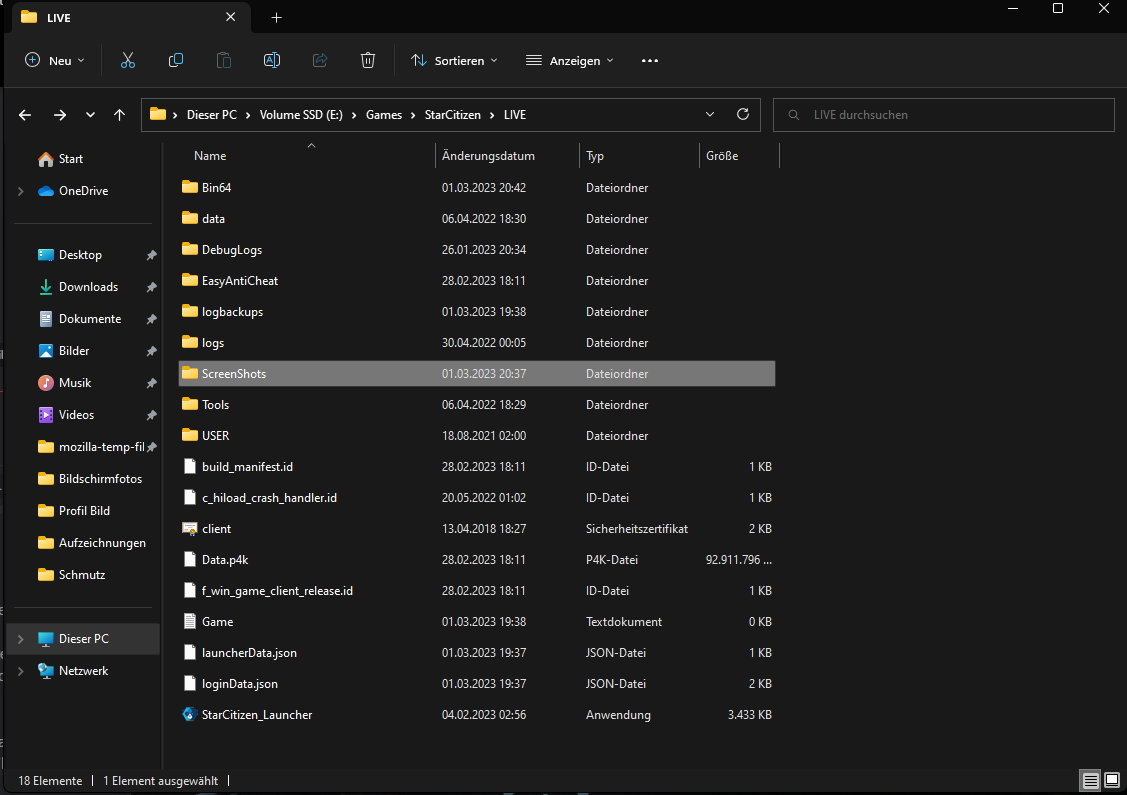Image resolution: width=1127 pixels, height=795 pixels.
Task: Select the EasyAntiCheat folder
Action: click(477, 281)
